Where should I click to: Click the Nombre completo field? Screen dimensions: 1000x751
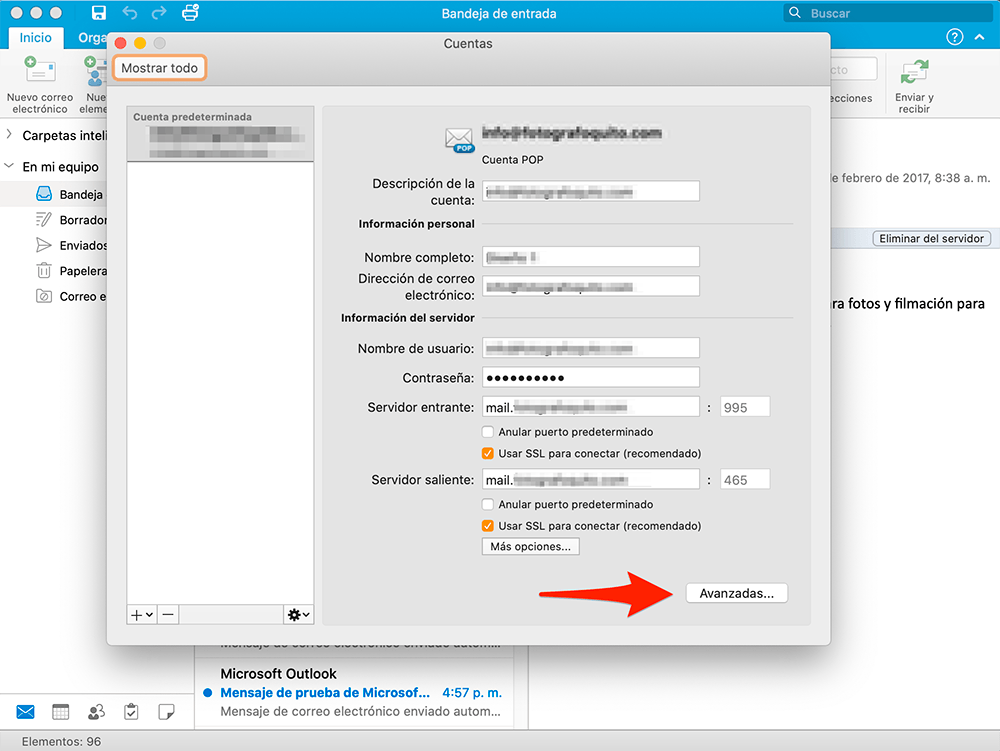[591, 257]
